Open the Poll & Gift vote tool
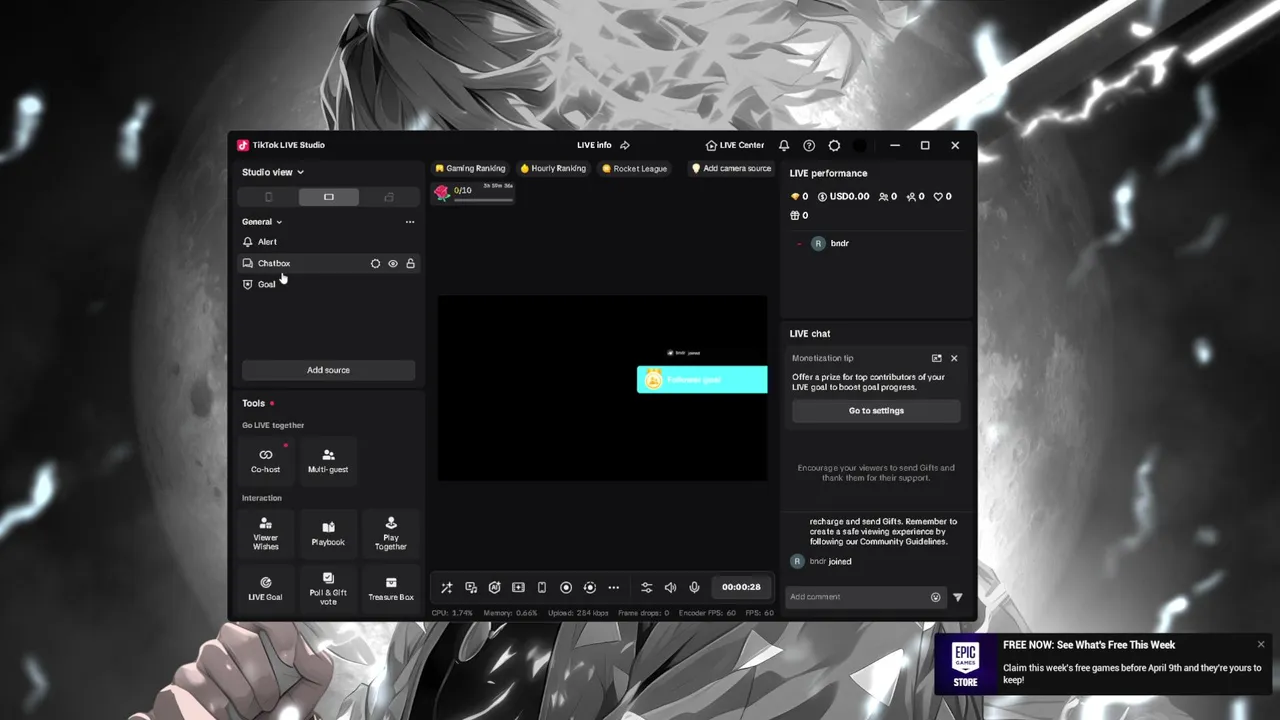Screen dimensions: 1280x720 tap(328, 588)
